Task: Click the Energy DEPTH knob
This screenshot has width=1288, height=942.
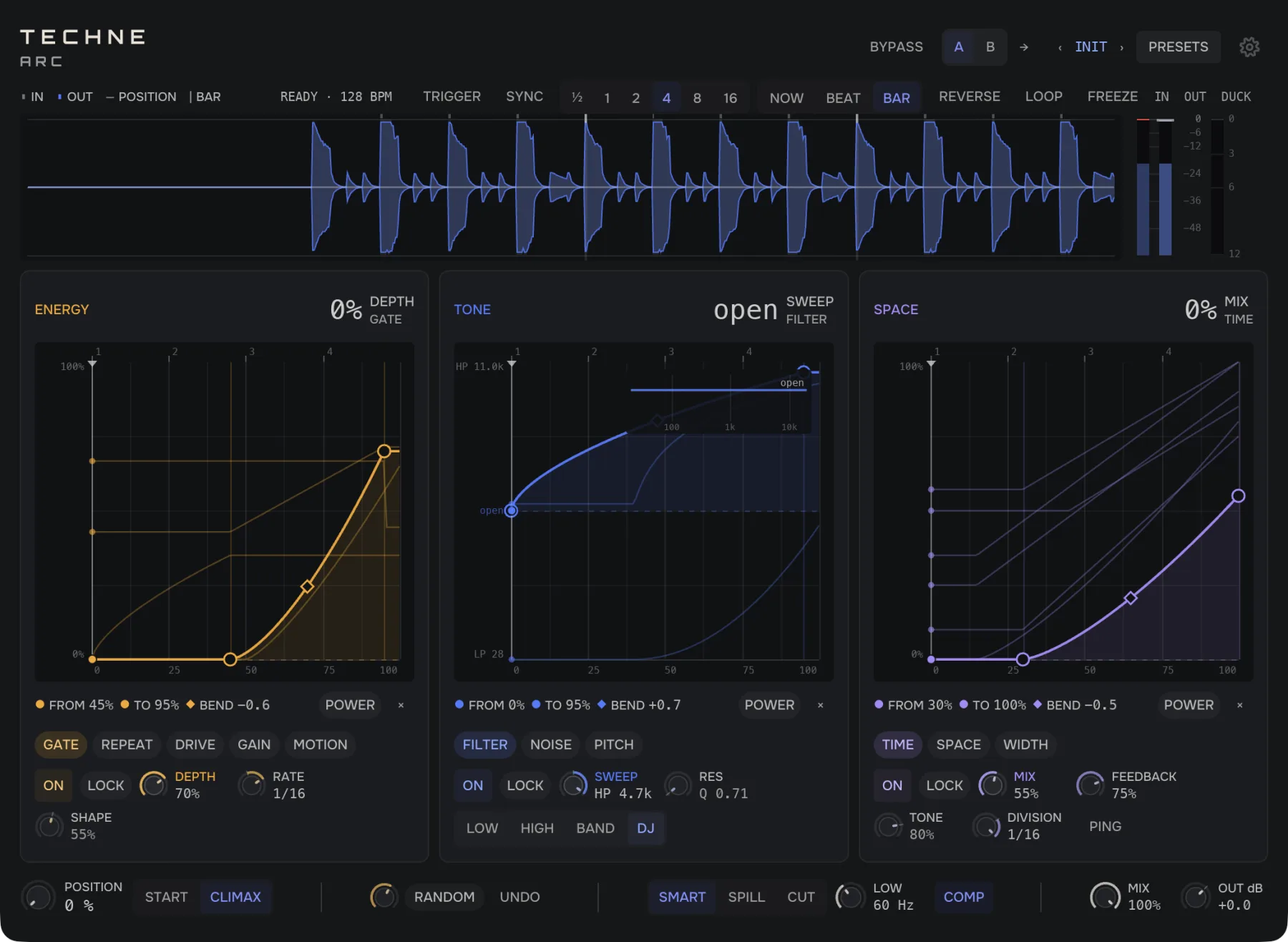Action: coord(153,785)
